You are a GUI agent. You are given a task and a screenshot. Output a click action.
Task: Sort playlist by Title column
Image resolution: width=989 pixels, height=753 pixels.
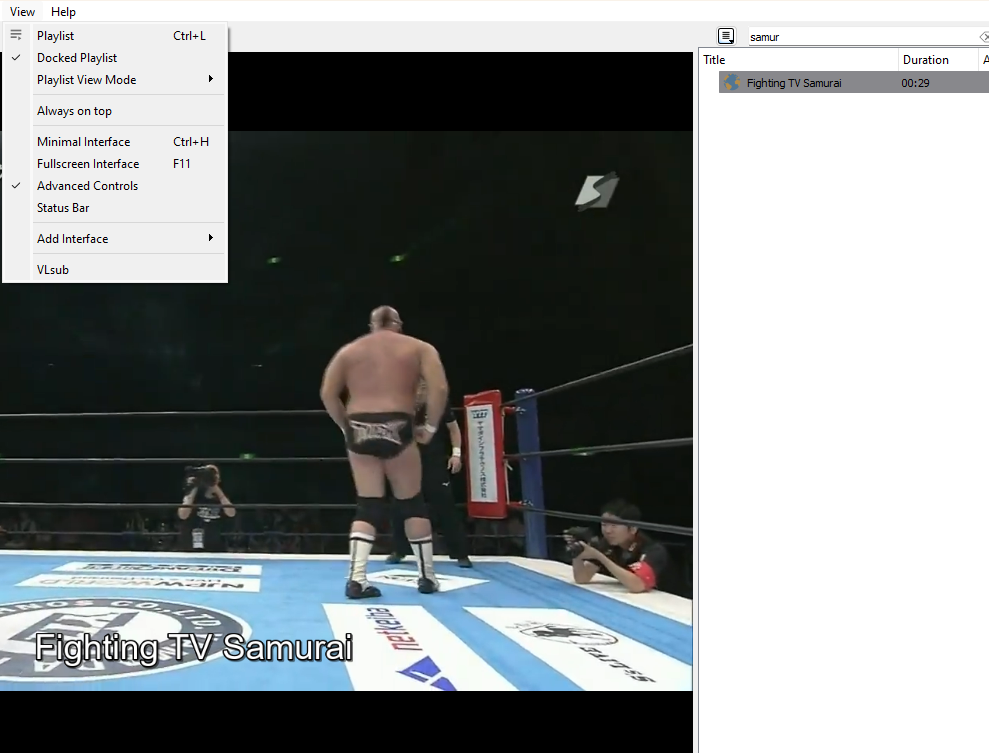click(x=799, y=60)
